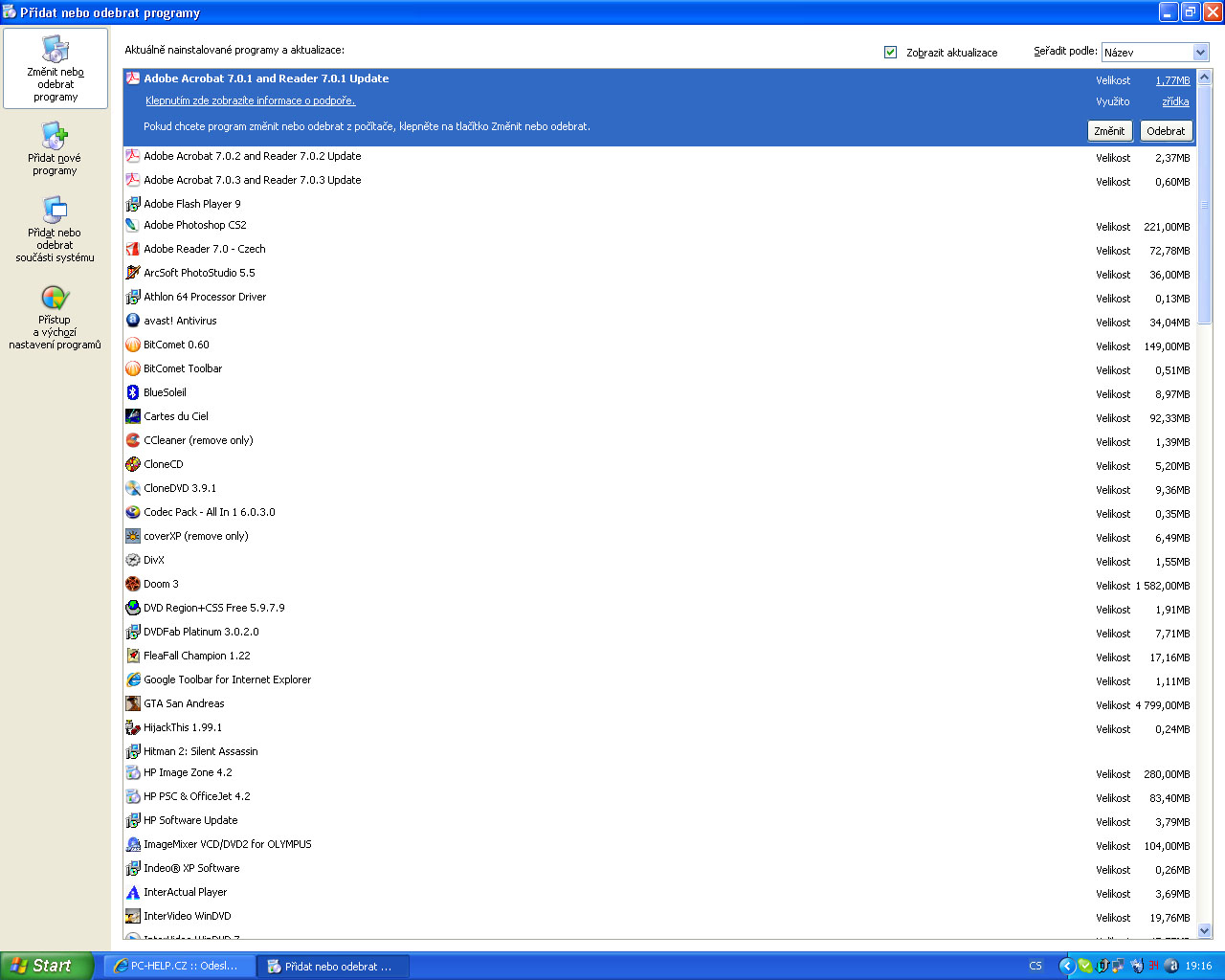Select the Adobe Reader 7.0 - Czech icon
Viewport: 1225px width, 980px height.
coord(133,249)
